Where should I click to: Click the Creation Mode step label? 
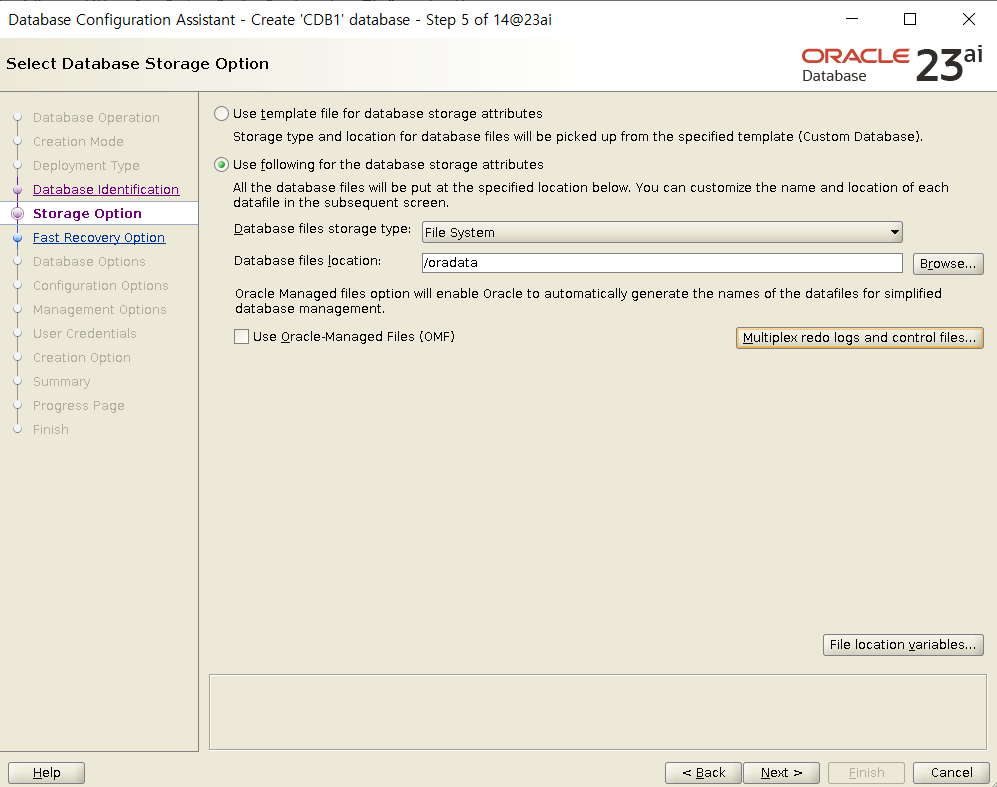click(x=78, y=142)
